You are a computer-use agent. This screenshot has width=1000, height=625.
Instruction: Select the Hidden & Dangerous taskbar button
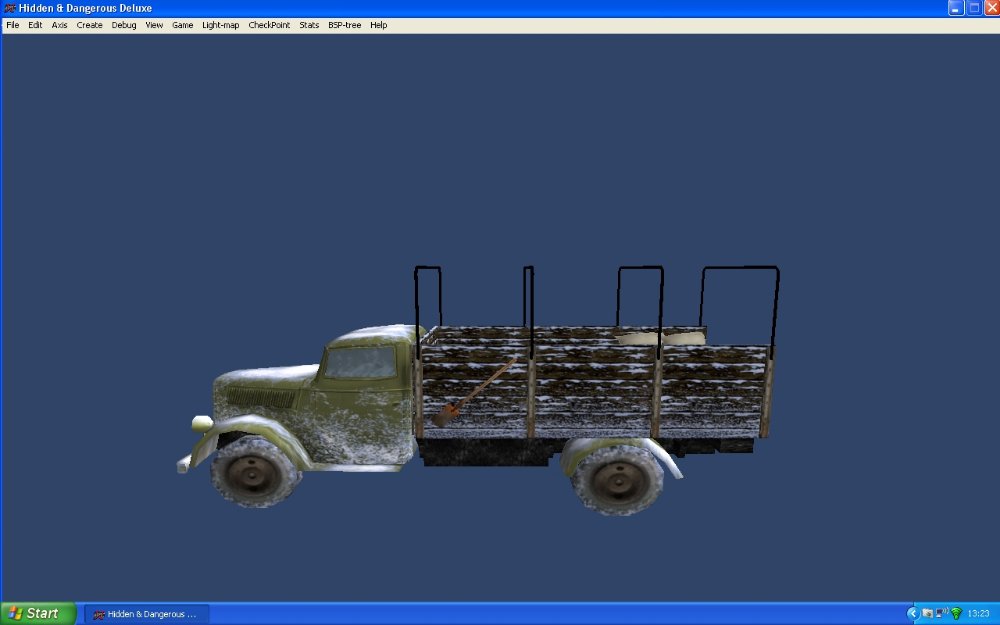147,614
